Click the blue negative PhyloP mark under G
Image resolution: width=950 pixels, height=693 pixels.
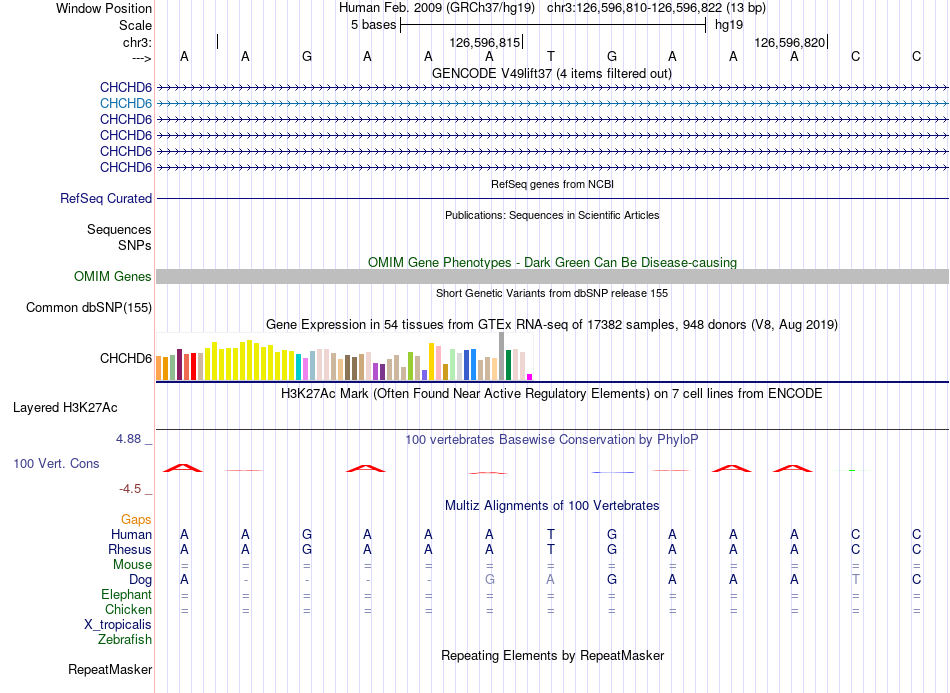[x=613, y=472]
